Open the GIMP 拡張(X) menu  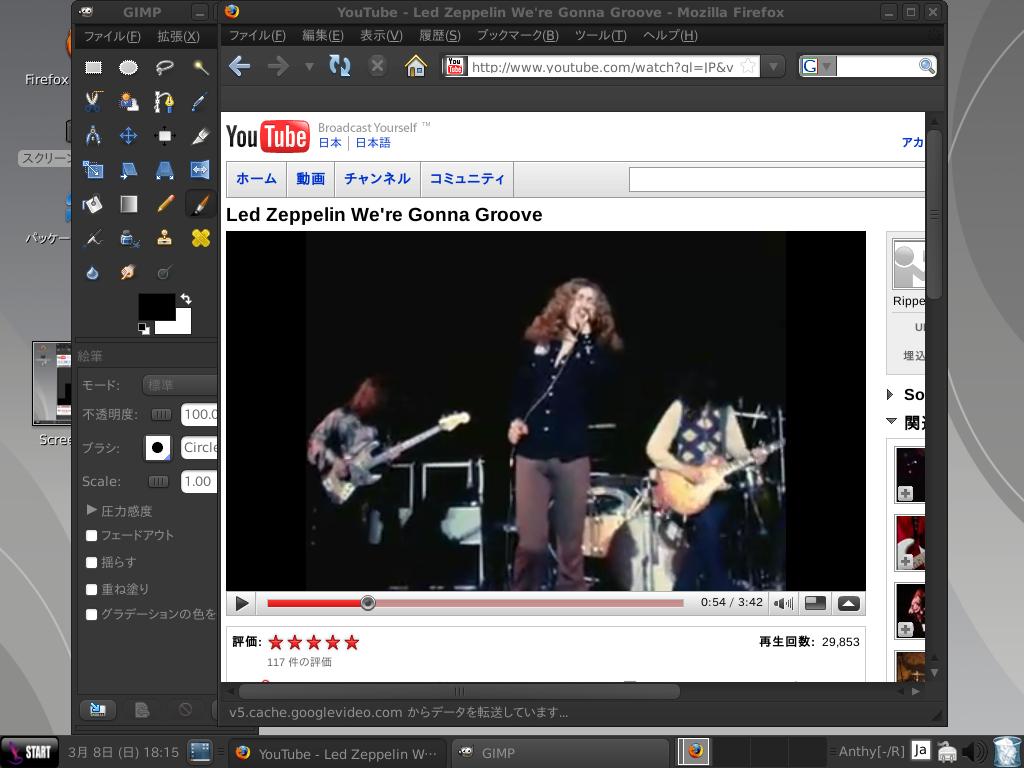pos(178,36)
